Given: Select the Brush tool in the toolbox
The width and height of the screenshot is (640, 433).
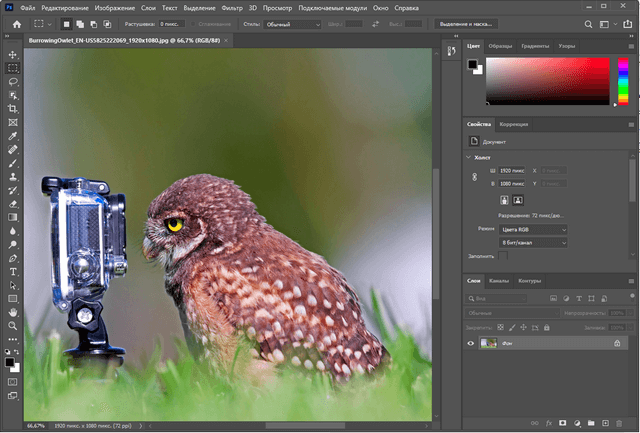Looking at the screenshot, I should [x=13, y=163].
